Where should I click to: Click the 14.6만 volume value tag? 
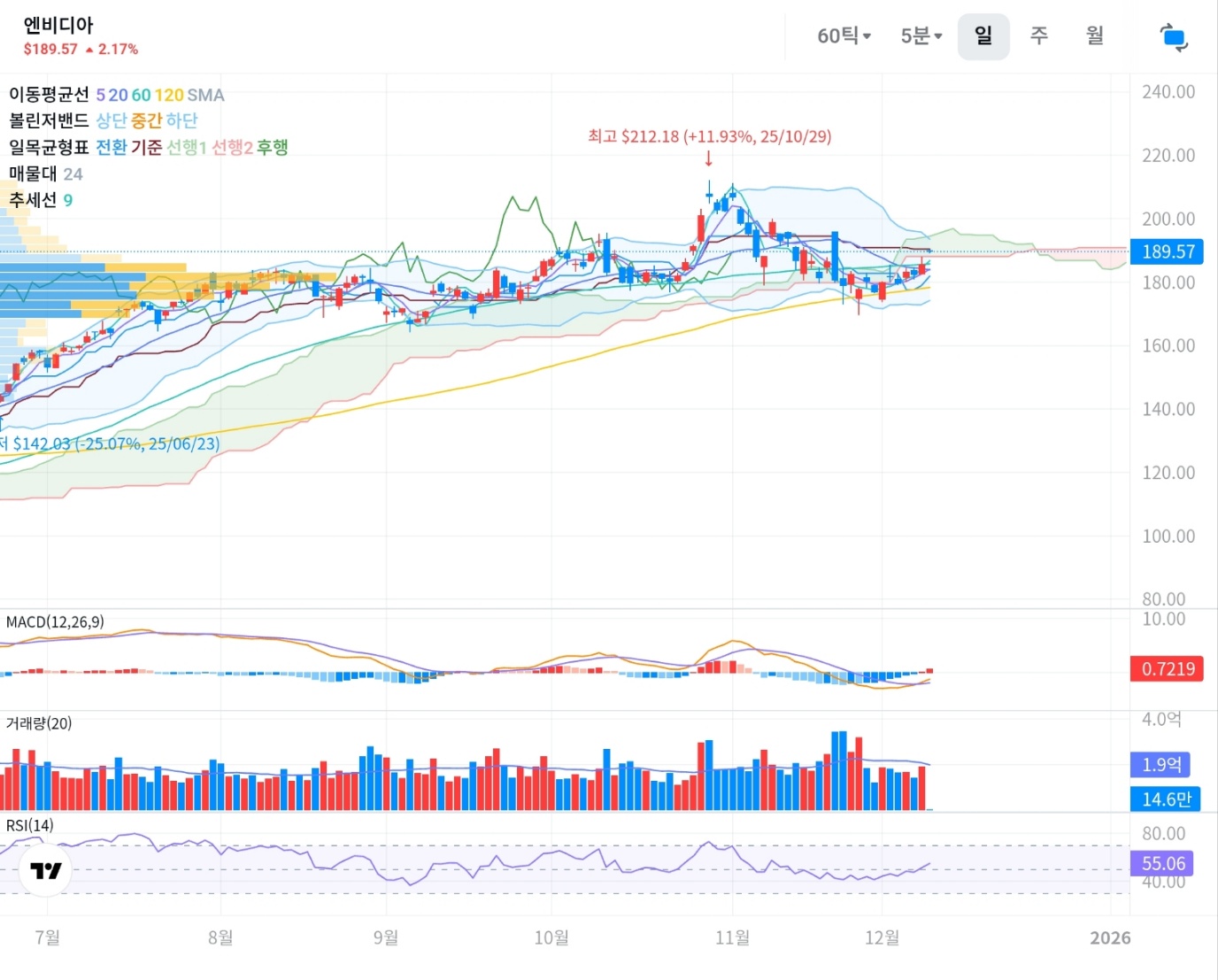click(x=1165, y=799)
